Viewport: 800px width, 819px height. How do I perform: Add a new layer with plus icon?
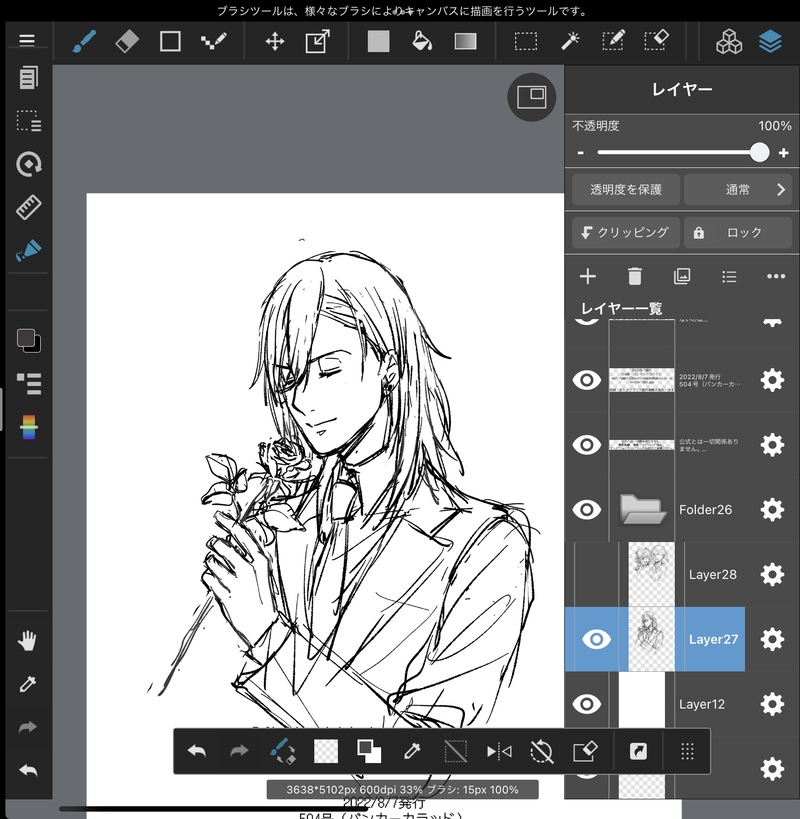(x=588, y=276)
